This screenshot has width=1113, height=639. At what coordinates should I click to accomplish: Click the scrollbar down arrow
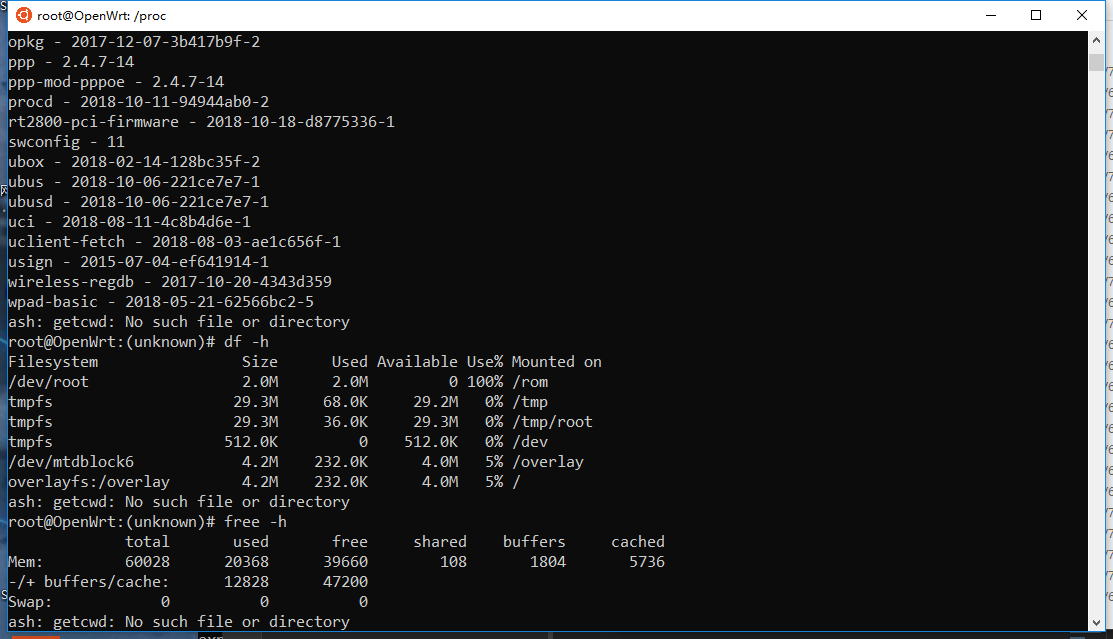tap(1097, 622)
